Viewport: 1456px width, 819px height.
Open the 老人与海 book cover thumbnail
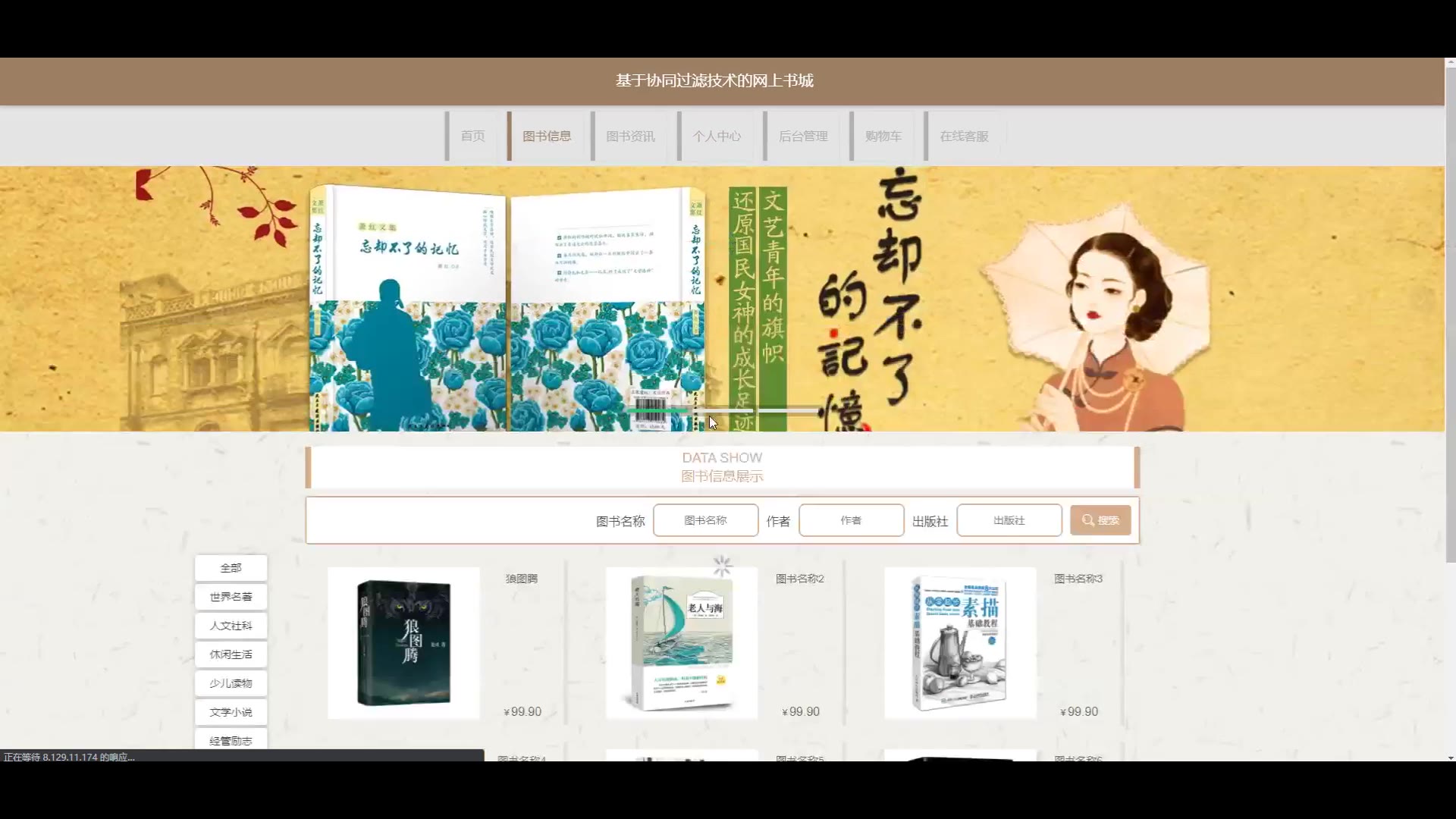[x=681, y=643]
